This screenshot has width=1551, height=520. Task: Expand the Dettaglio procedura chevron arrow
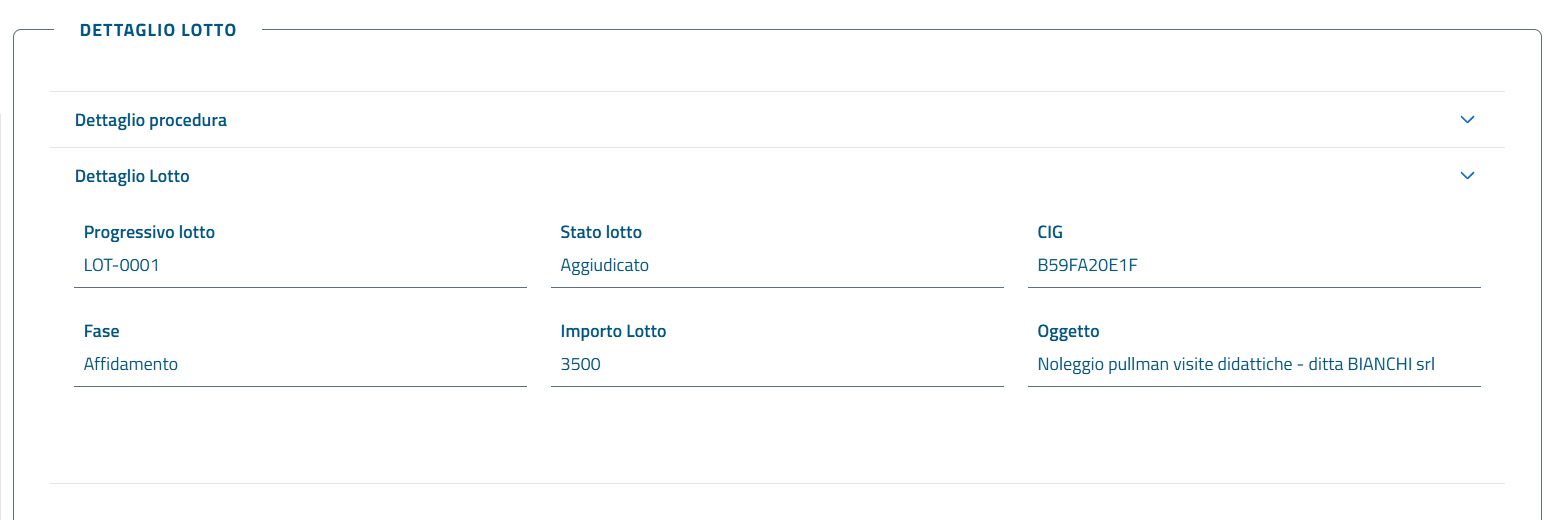(x=1467, y=120)
